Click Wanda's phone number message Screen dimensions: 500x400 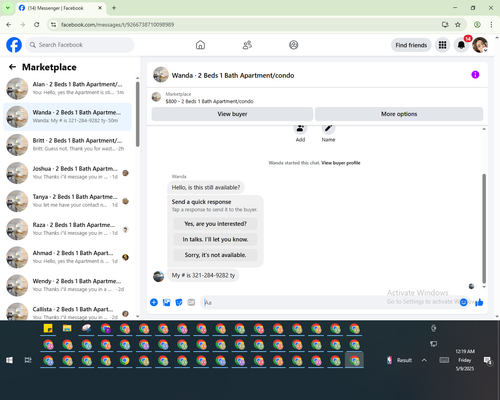pyautogui.click(x=203, y=275)
